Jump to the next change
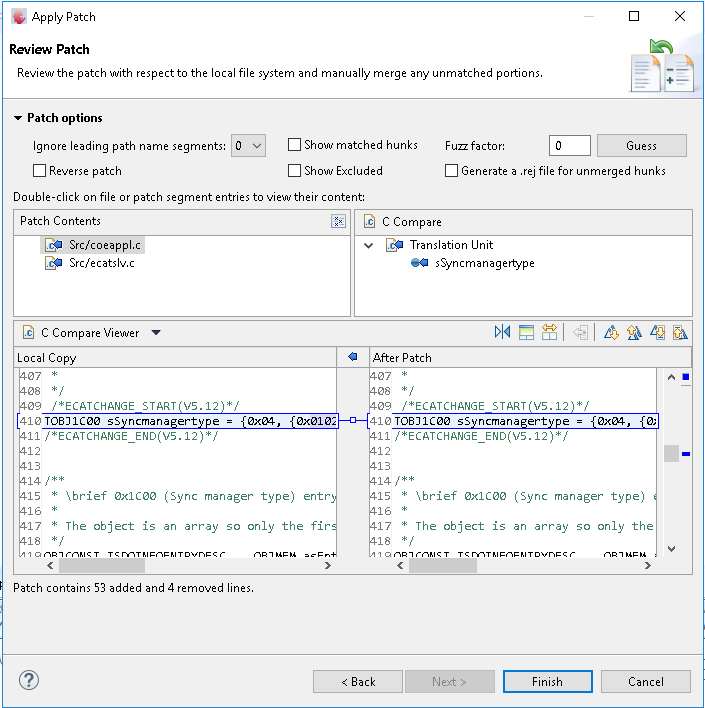The height and width of the screenshot is (708, 705). tap(658, 333)
